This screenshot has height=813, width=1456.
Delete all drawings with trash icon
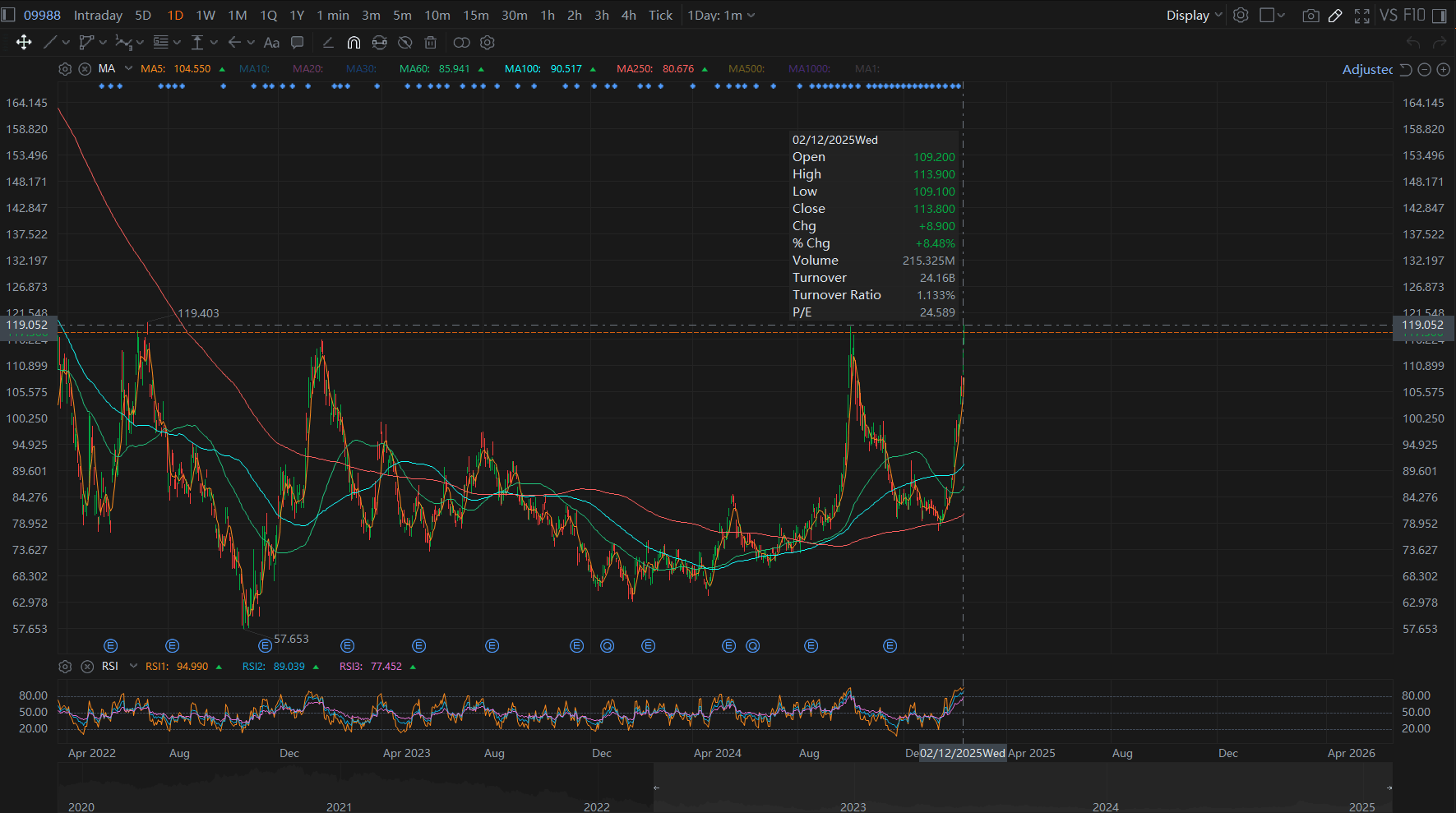click(x=430, y=42)
